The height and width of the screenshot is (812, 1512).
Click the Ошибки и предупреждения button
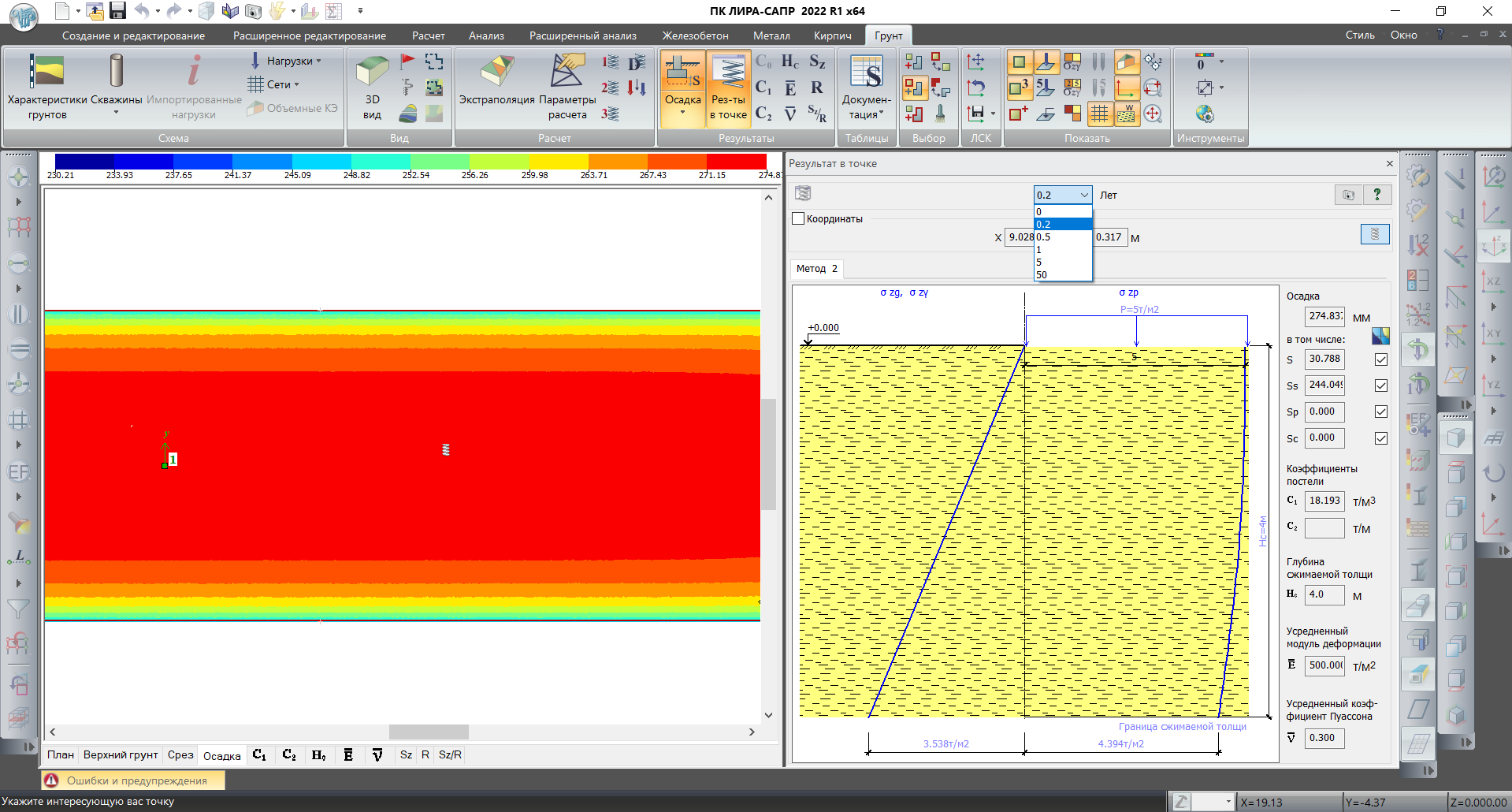[x=132, y=780]
